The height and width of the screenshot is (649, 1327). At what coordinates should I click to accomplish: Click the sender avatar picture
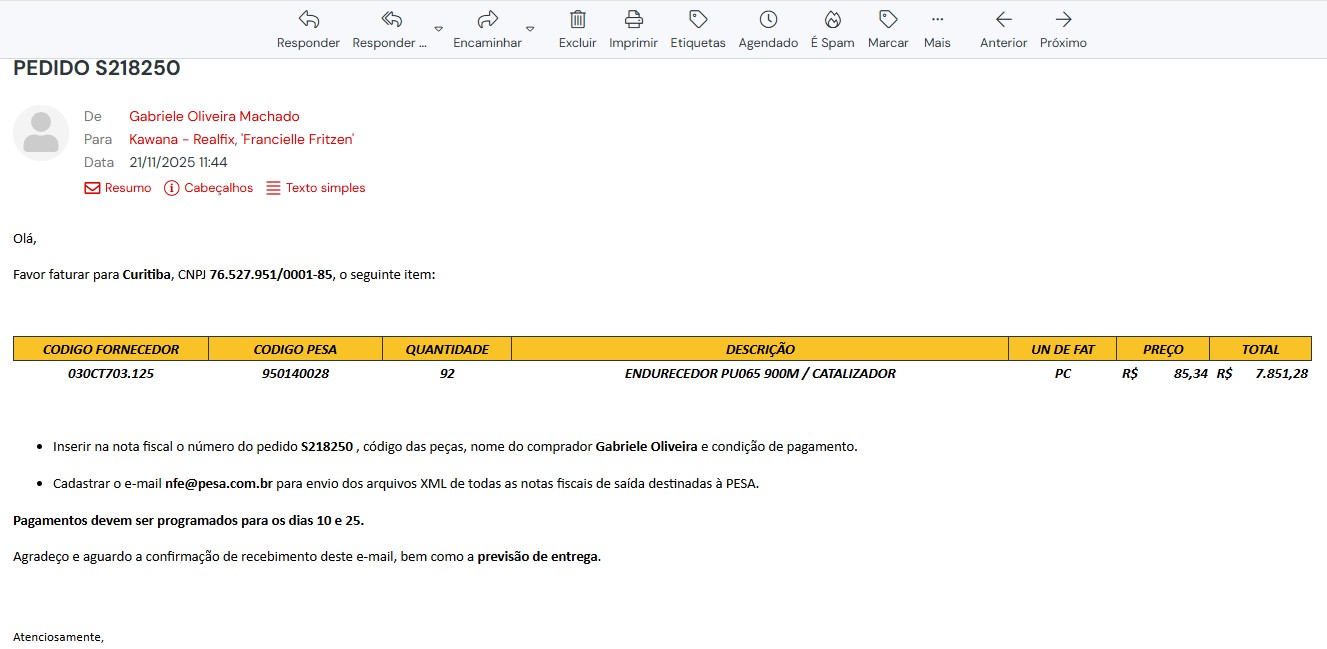(x=41, y=133)
